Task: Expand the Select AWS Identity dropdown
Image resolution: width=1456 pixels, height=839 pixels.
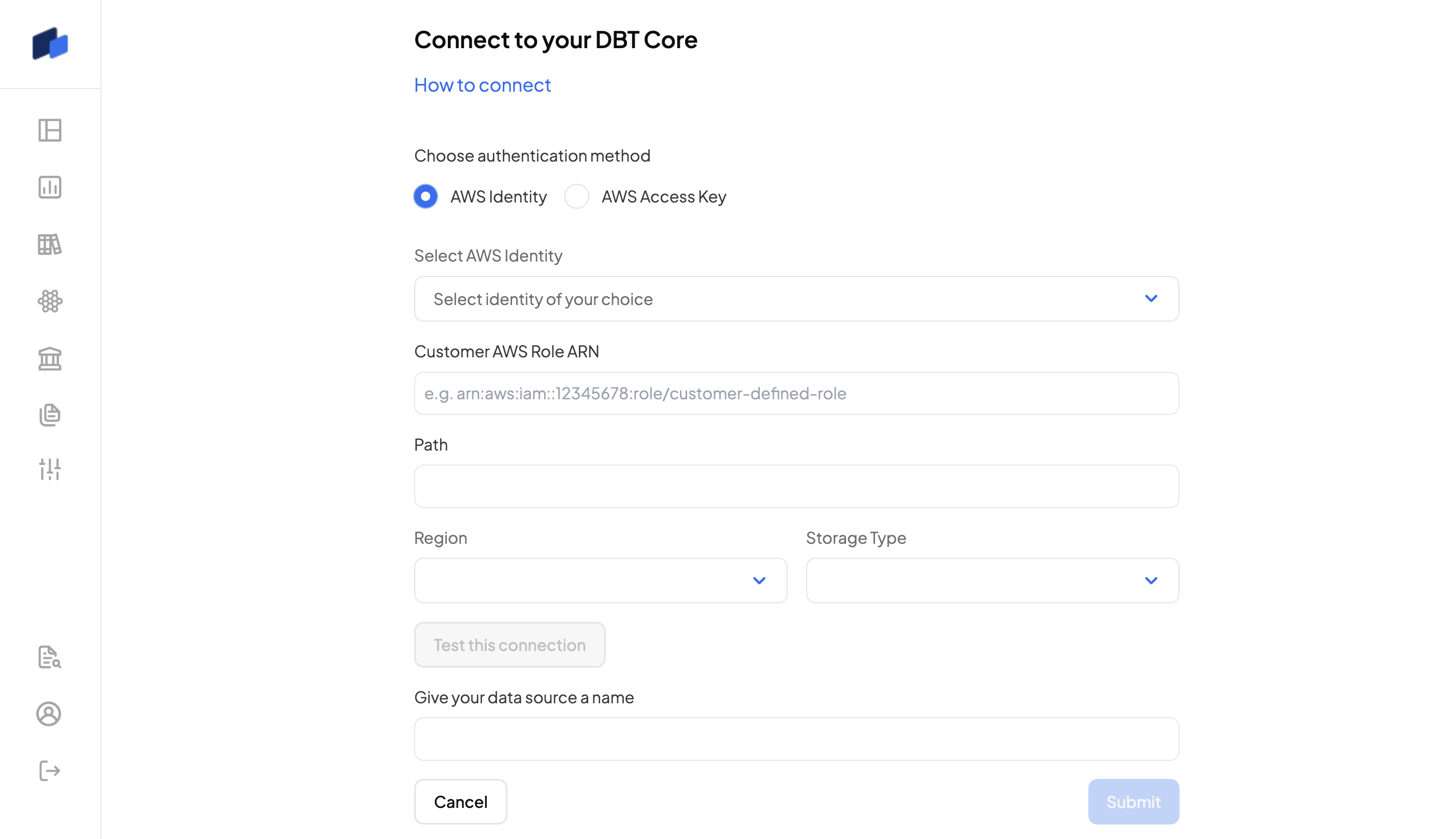Action: click(x=796, y=298)
